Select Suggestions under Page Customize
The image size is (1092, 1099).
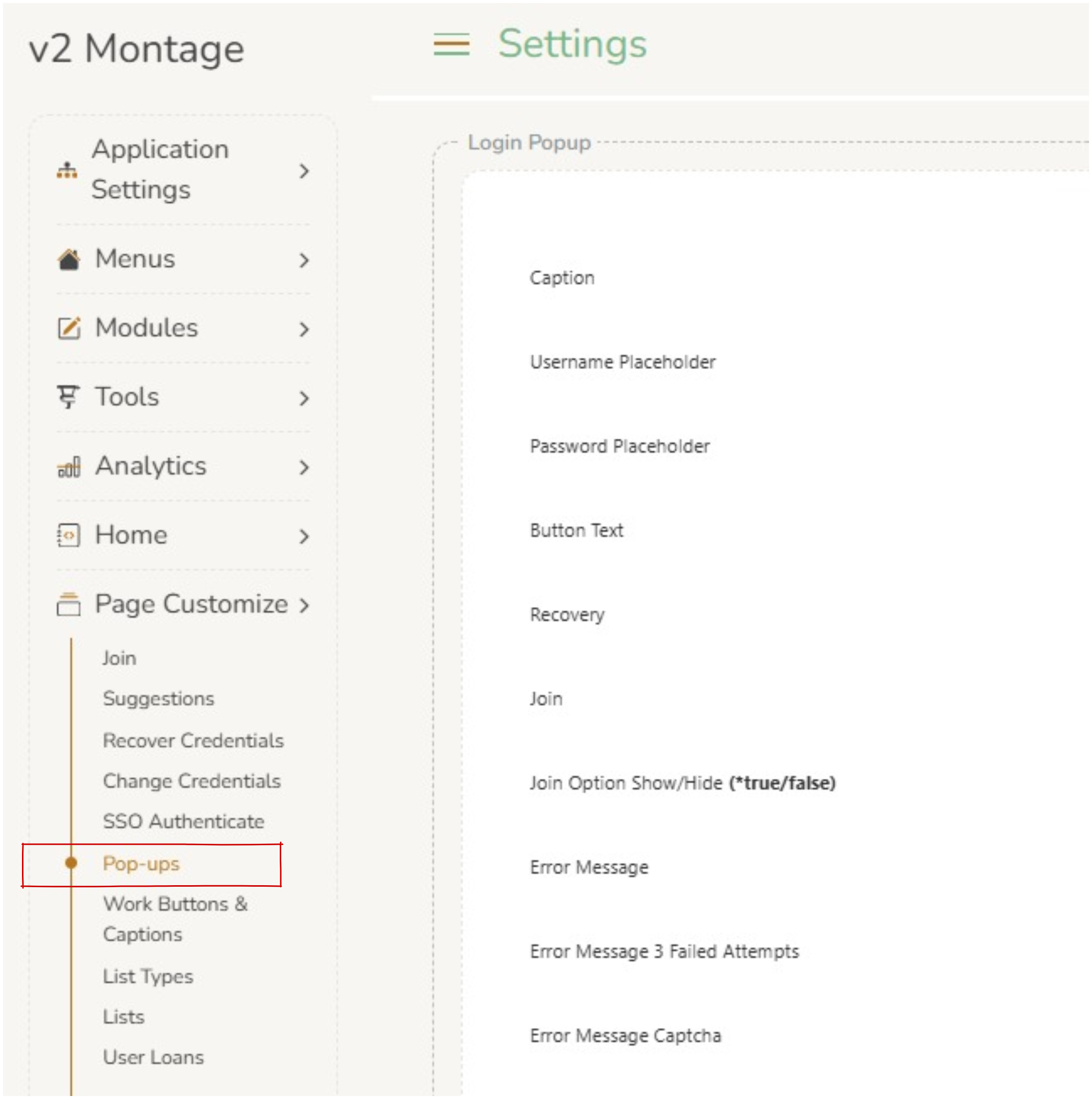coord(158,698)
